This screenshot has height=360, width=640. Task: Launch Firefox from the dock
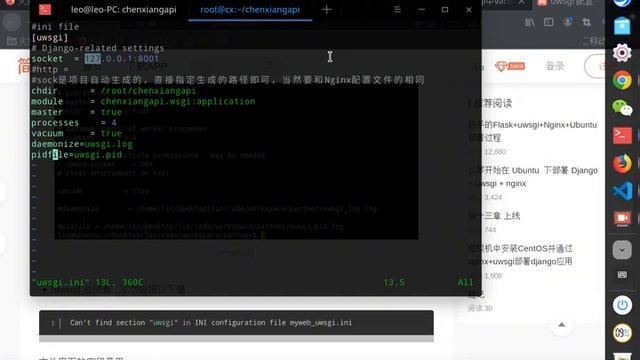pos(622,164)
